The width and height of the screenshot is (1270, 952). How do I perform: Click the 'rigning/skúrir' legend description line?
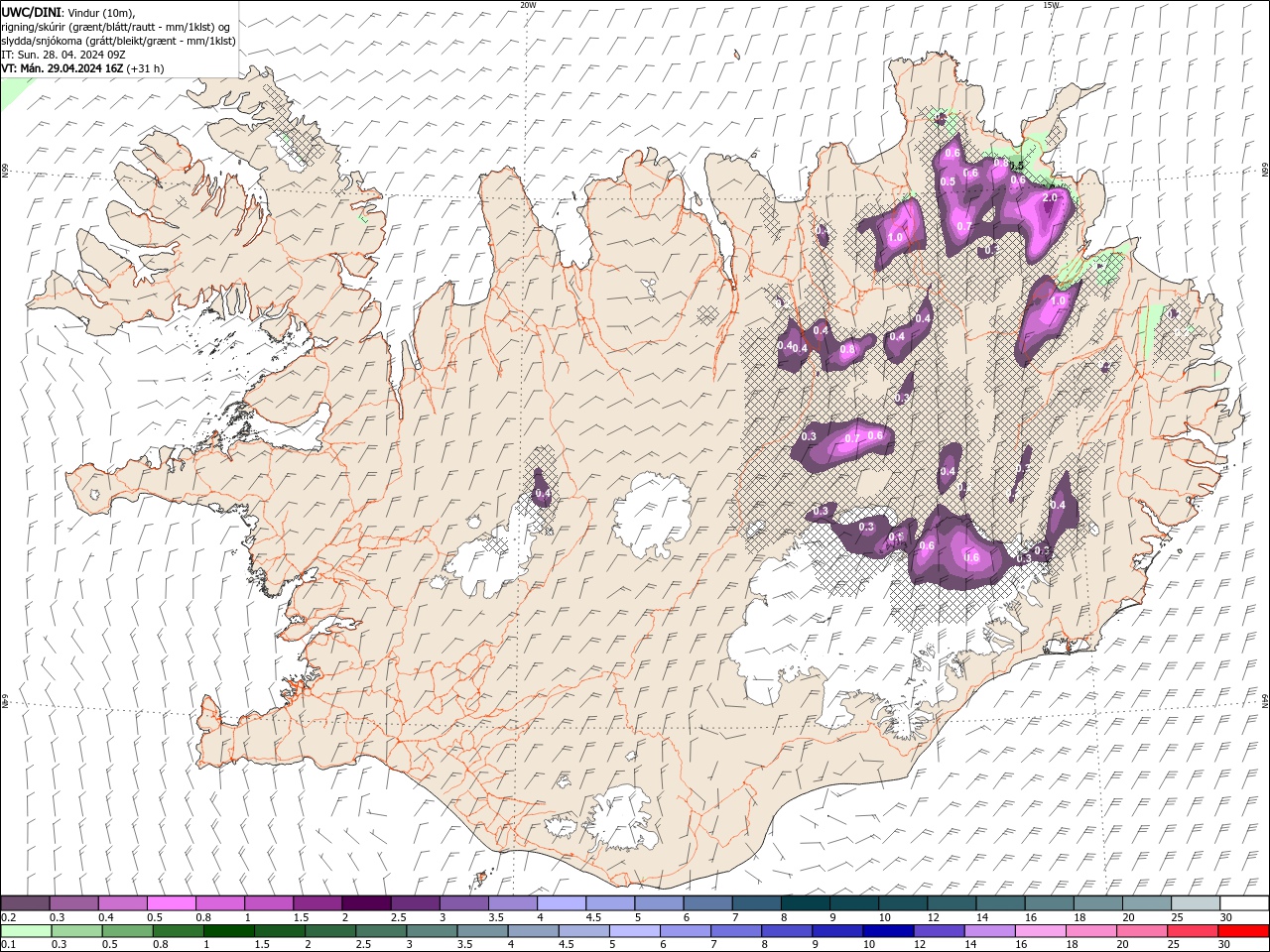pos(116,27)
